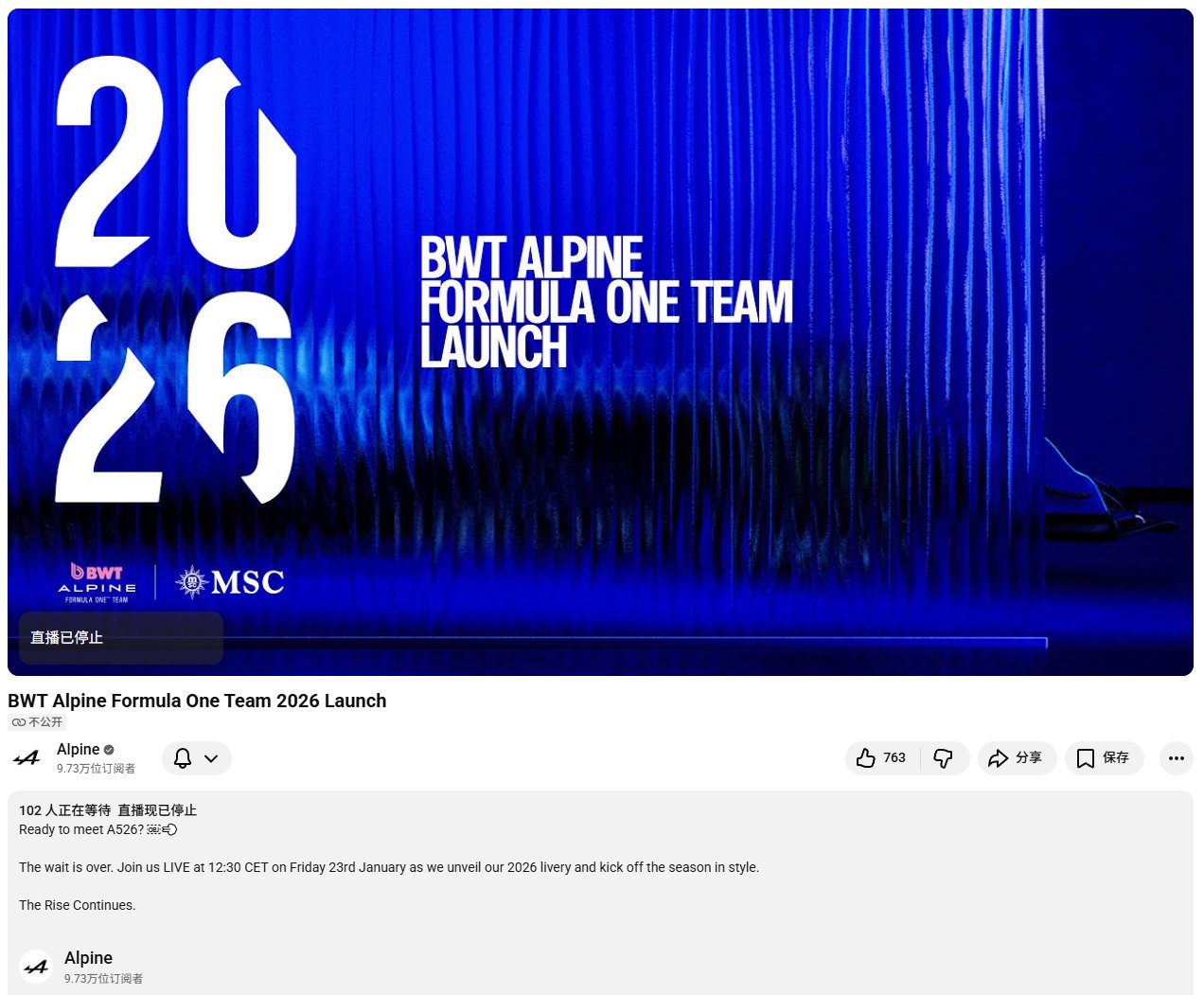The image size is (1204, 995).
Task: Click subscriber count under Alpine channel name
Action: (96, 769)
